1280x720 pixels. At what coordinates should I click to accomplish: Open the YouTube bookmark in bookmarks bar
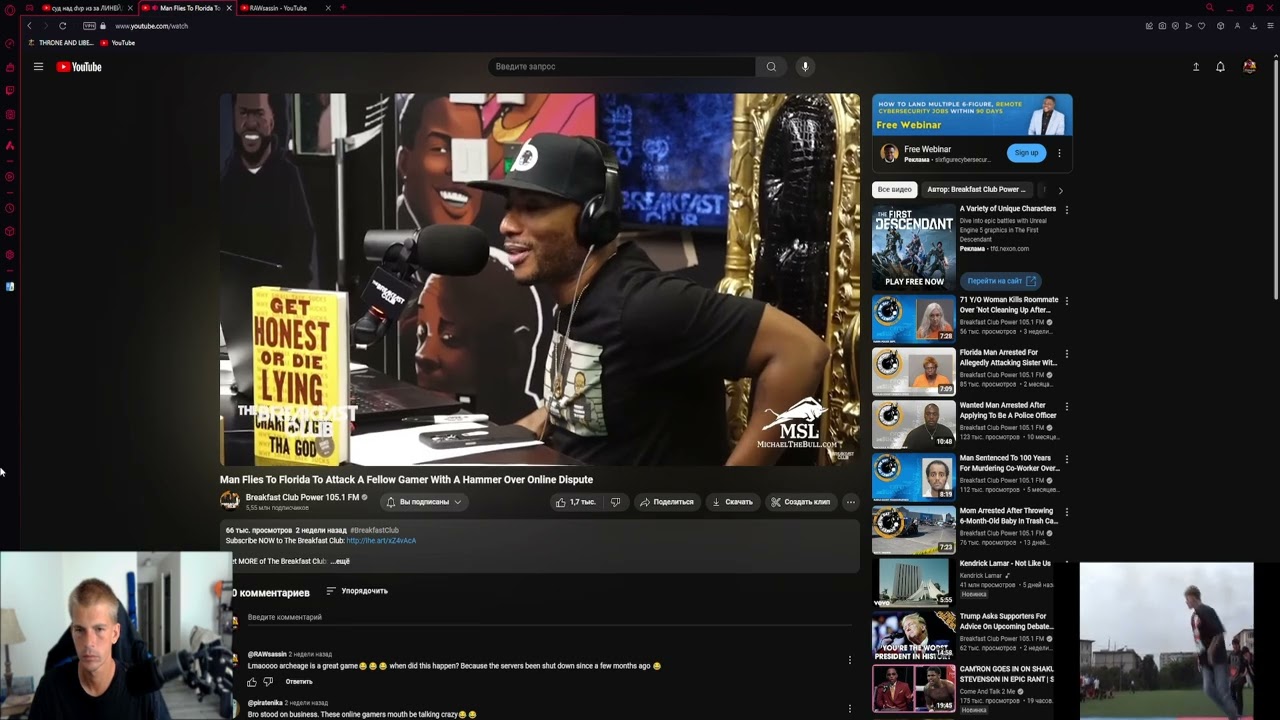(118, 43)
